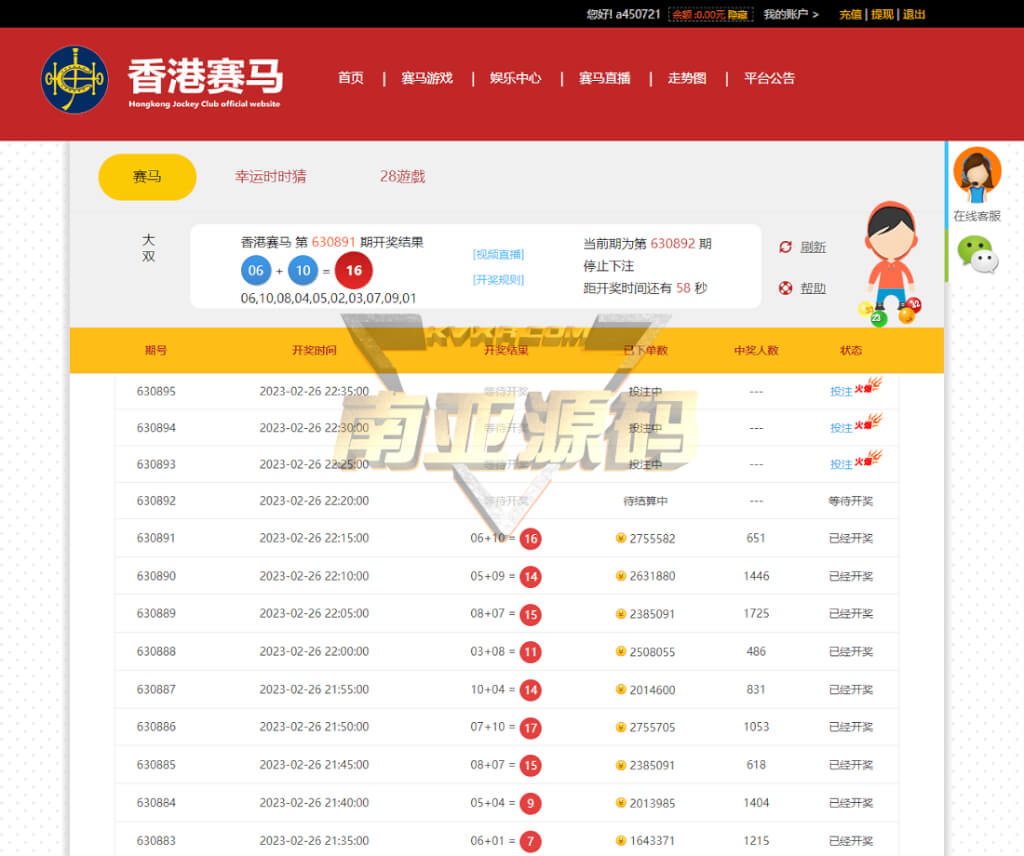This screenshot has height=856, width=1024.
Task: Click the 中奖人数 column header
Action: point(756,350)
